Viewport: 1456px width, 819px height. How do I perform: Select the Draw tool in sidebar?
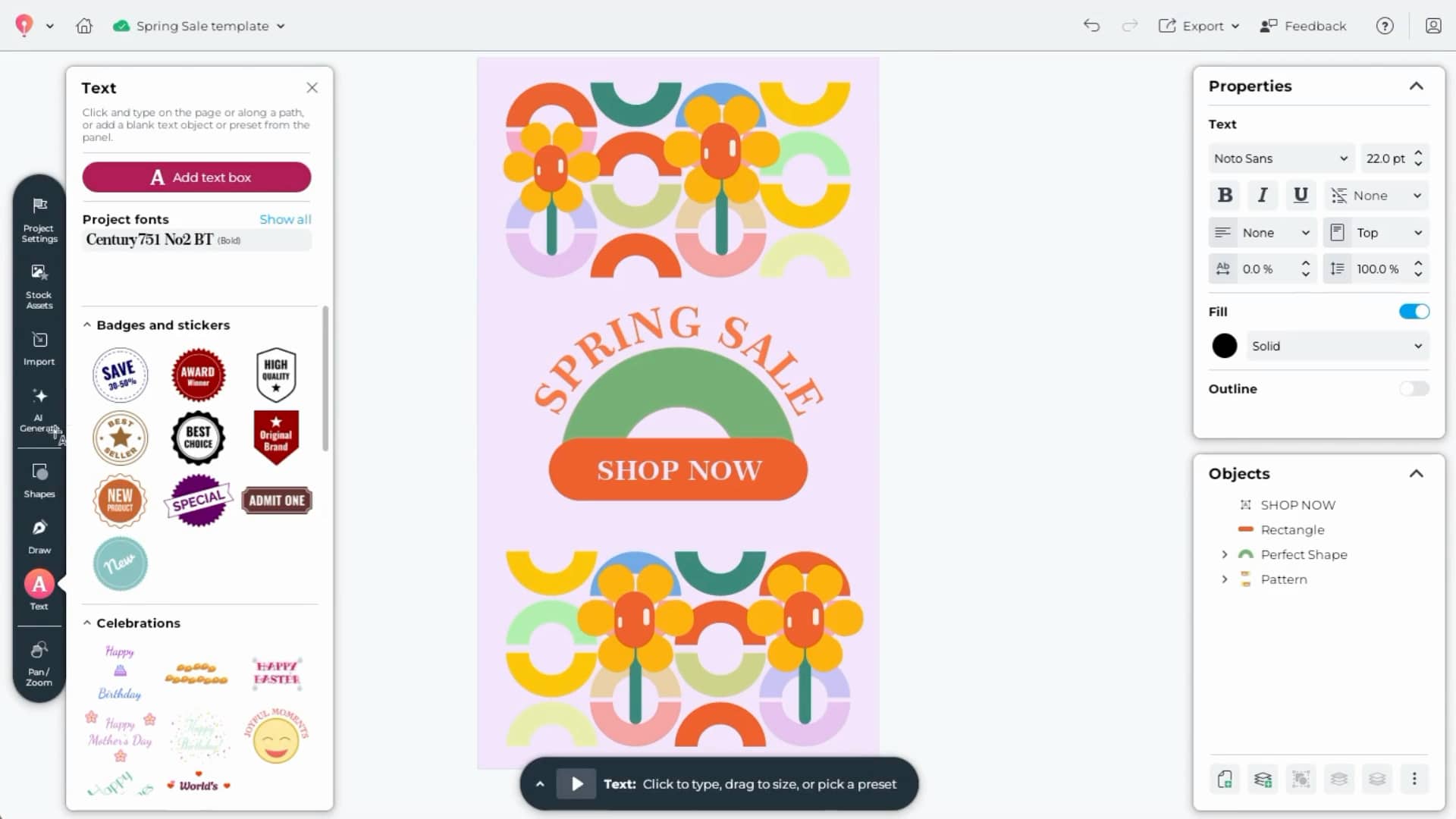[x=39, y=535]
